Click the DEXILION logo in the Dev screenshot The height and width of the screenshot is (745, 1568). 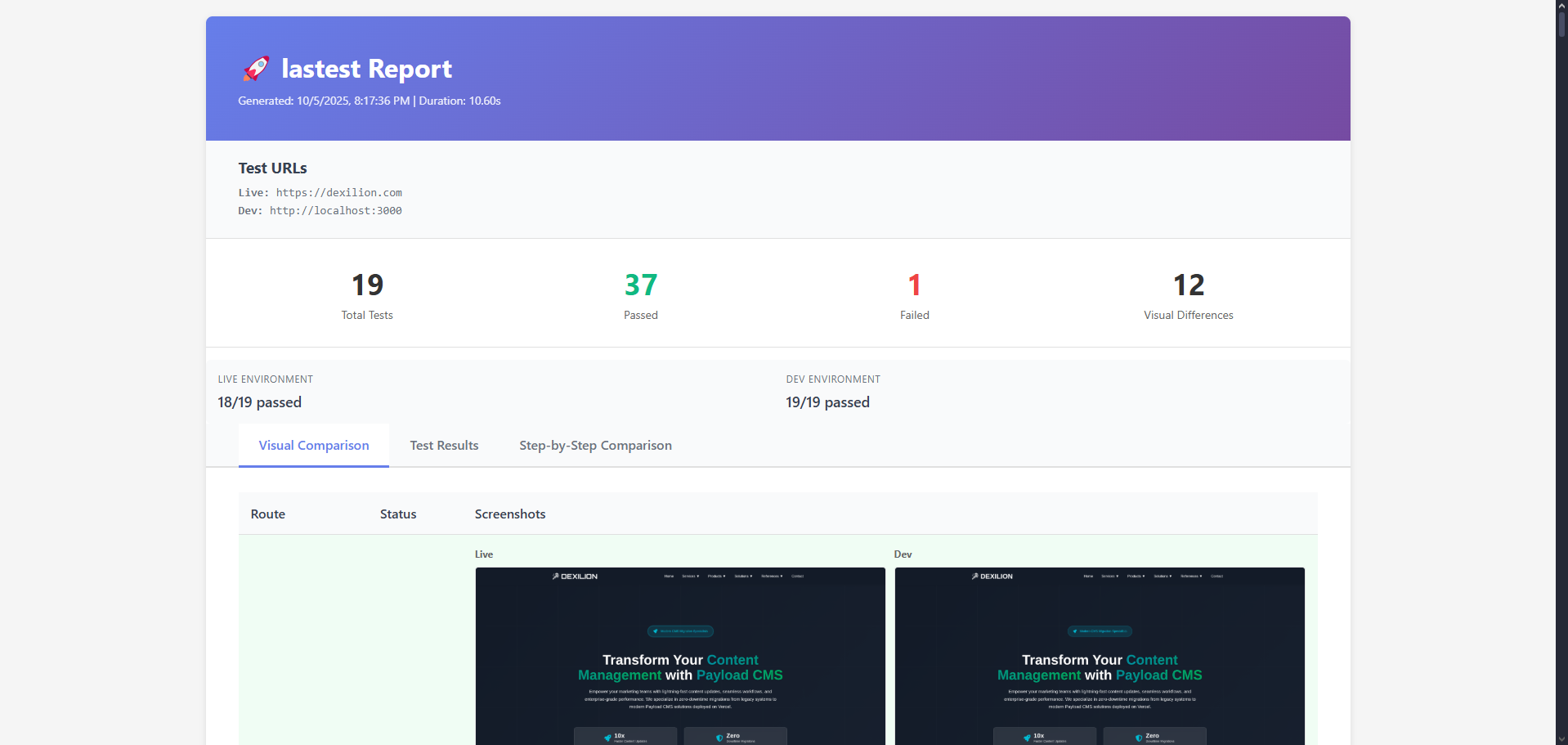tap(992, 576)
